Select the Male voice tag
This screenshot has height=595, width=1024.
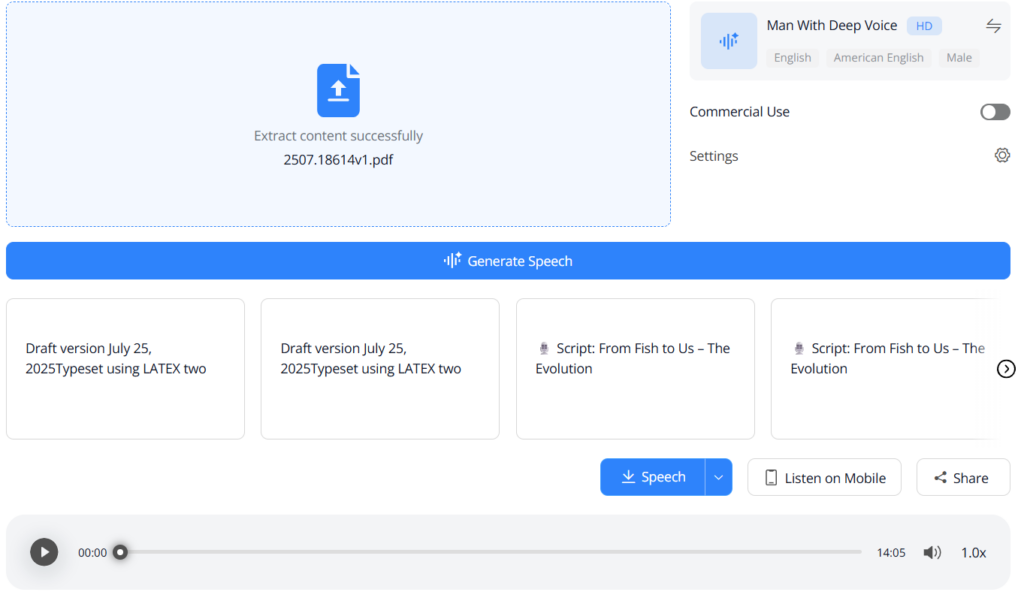point(958,57)
